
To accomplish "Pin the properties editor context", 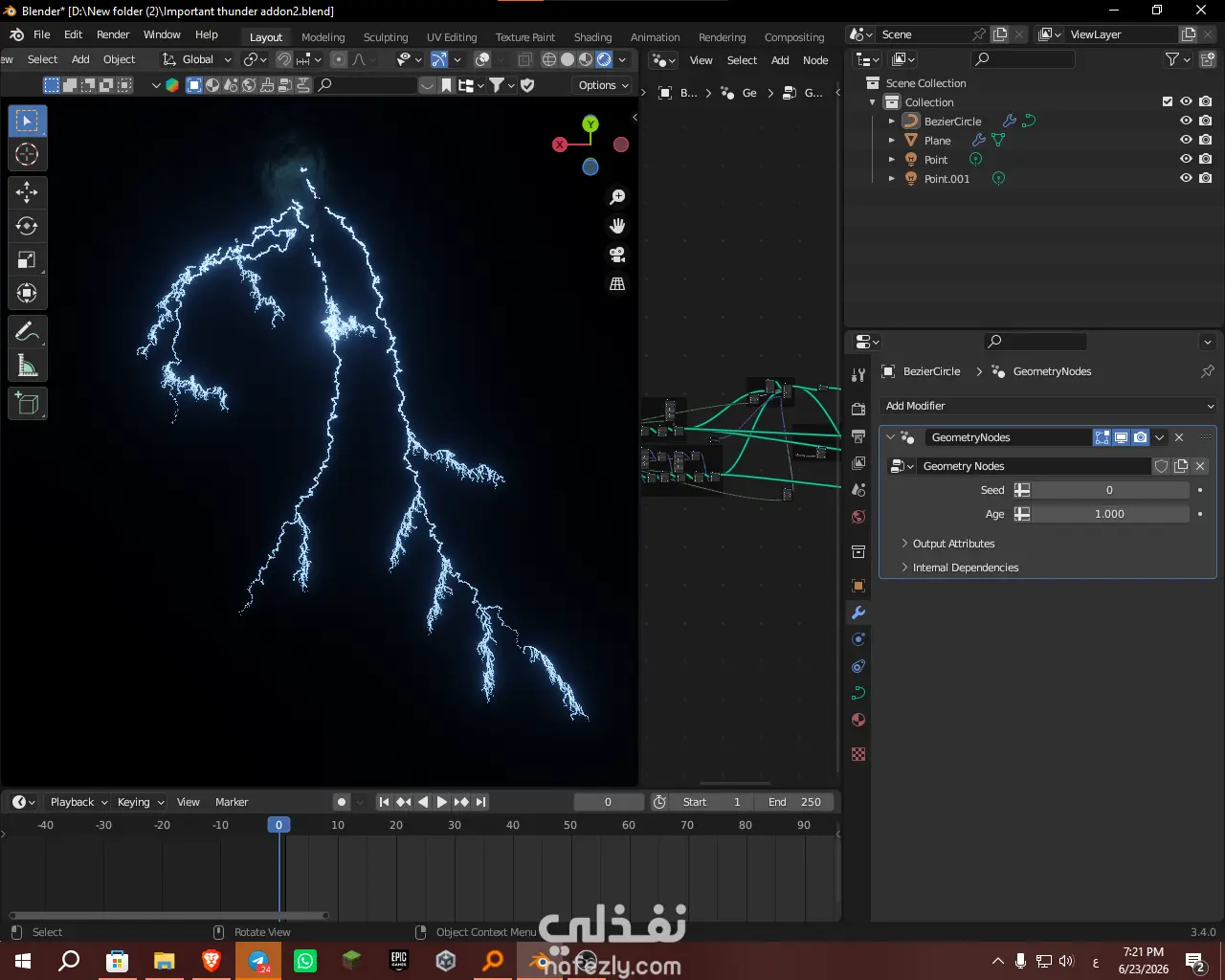I will pos(1208,371).
